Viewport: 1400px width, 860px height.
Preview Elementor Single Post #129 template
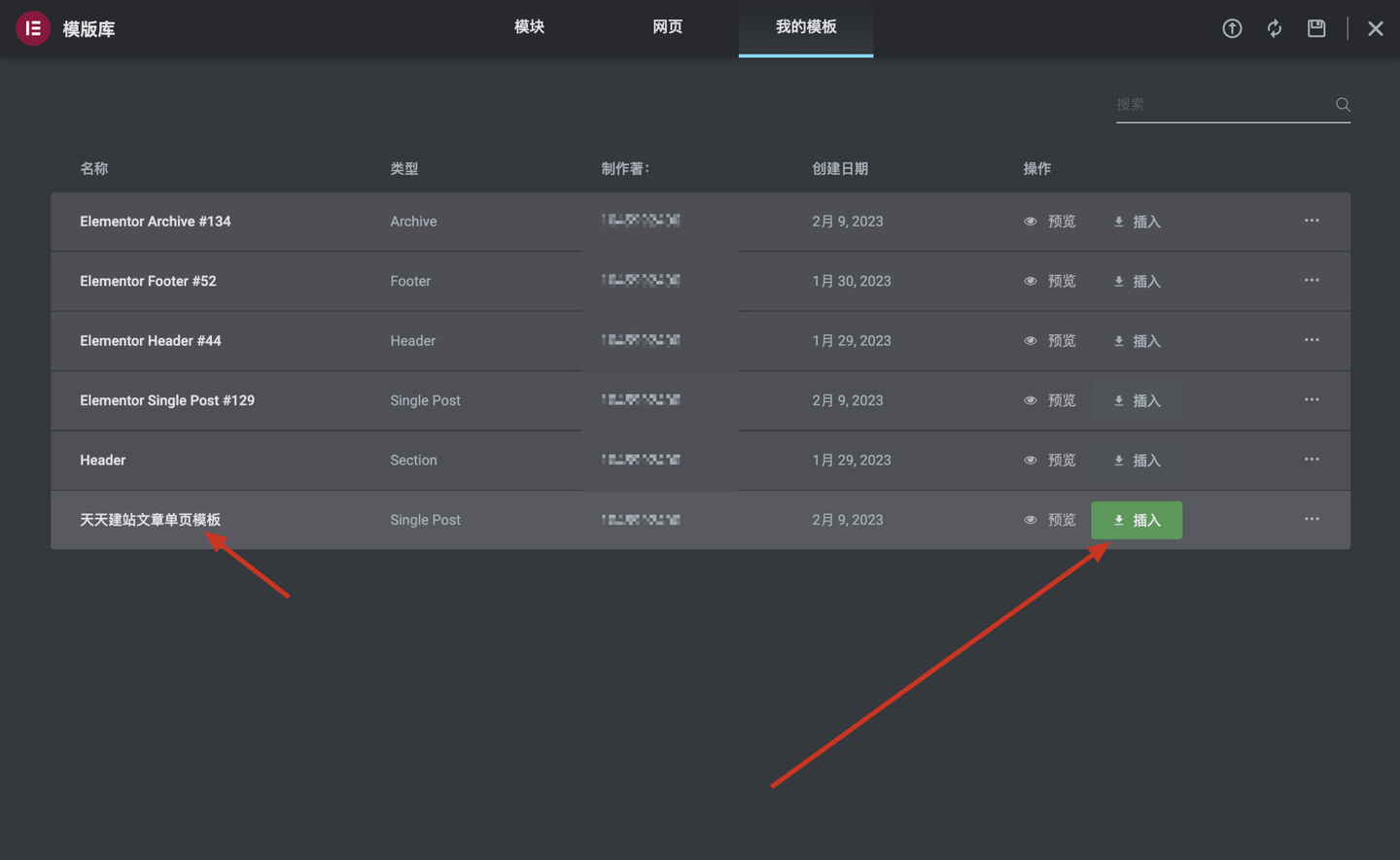click(1050, 400)
